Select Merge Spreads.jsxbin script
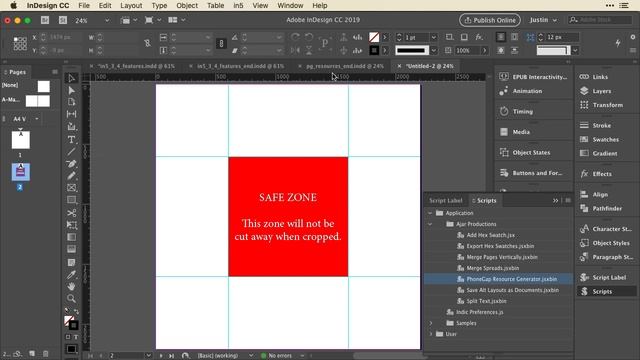Screen dimensions: 640x360 point(493,268)
